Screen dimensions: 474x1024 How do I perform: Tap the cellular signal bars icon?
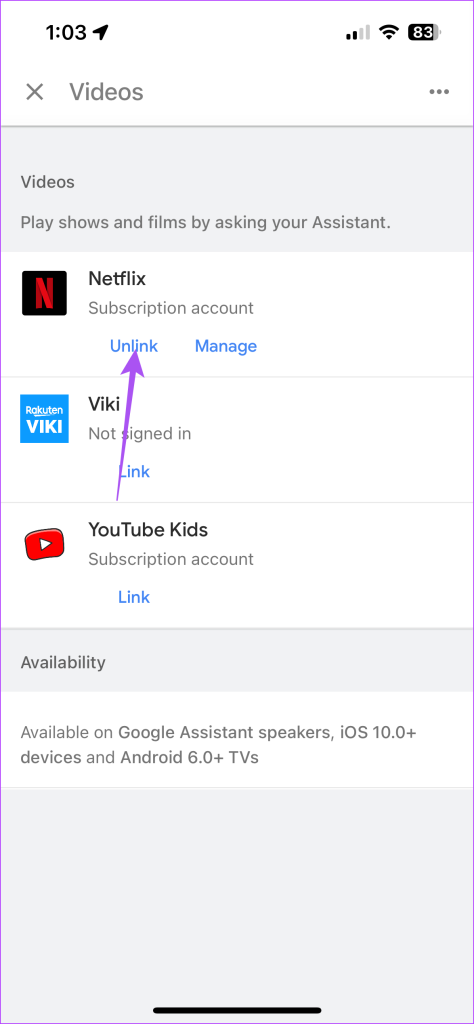click(x=358, y=33)
